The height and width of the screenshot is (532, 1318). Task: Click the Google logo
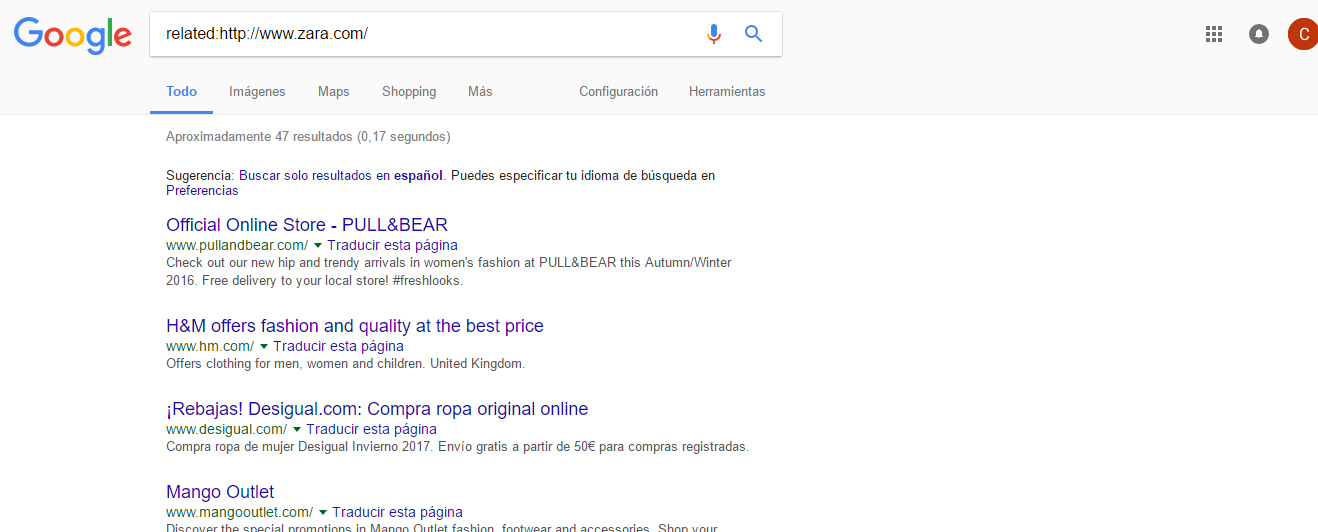click(72, 35)
